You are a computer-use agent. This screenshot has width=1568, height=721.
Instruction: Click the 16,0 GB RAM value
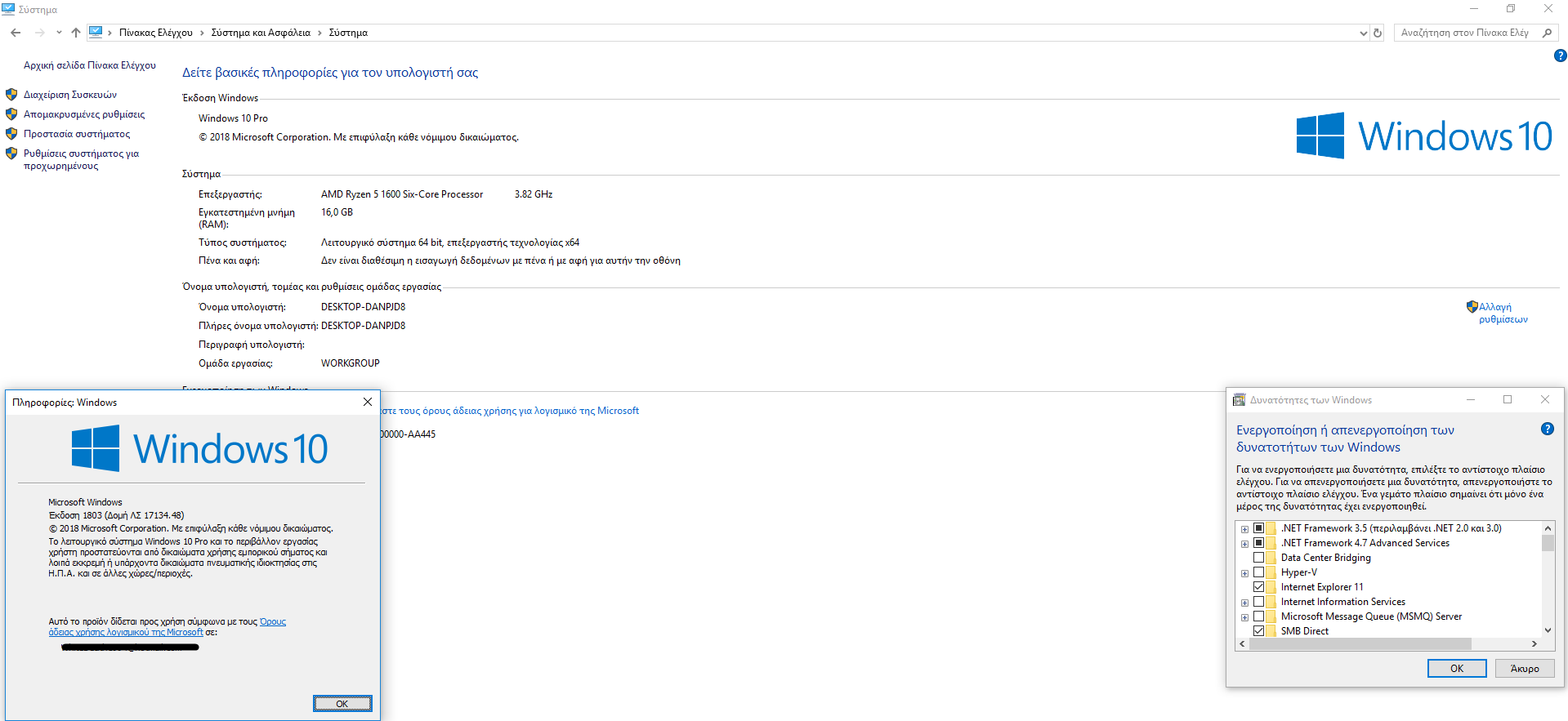337,212
